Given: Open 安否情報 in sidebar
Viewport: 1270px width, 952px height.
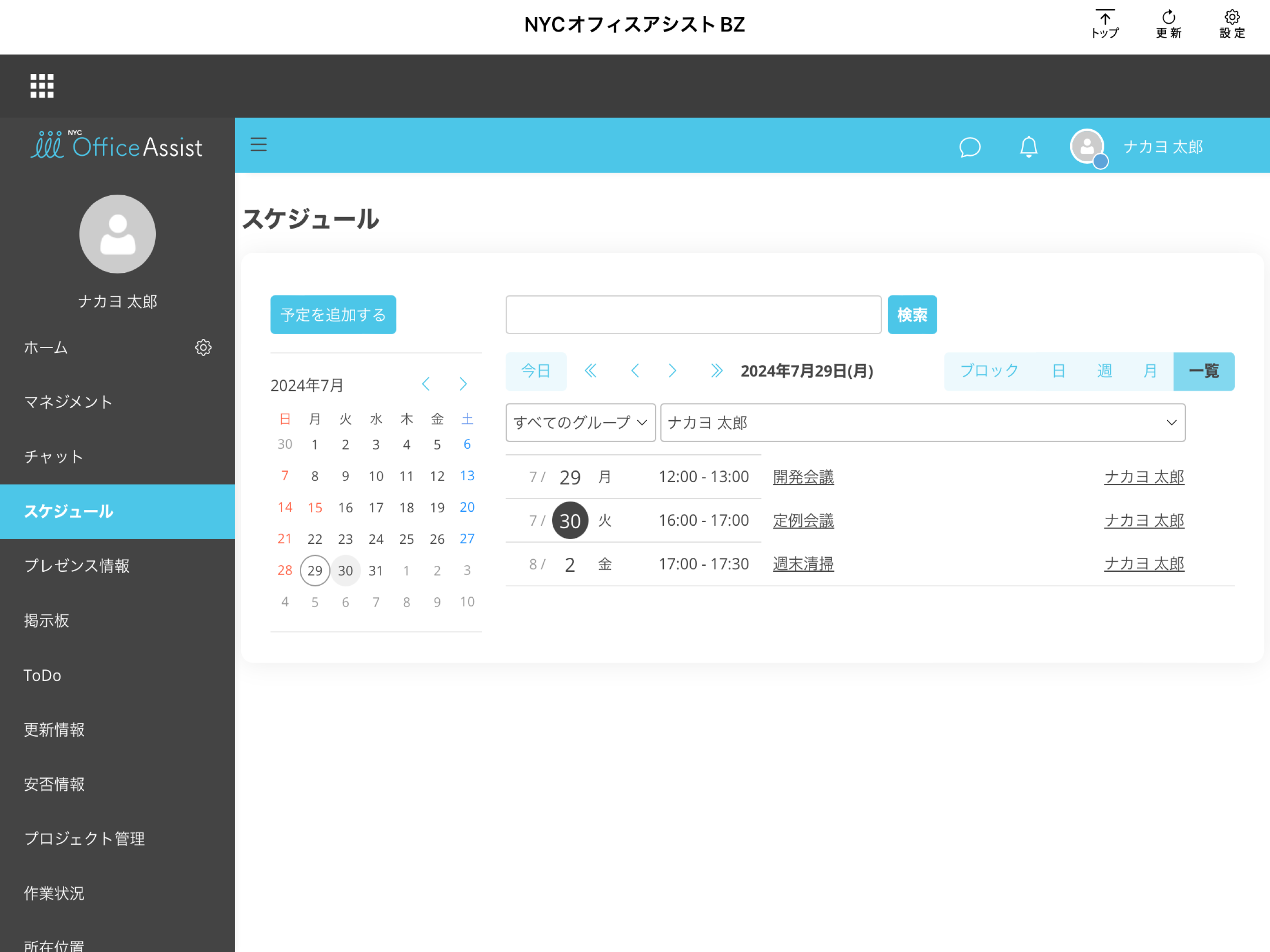Looking at the screenshot, I should pos(54,784).
